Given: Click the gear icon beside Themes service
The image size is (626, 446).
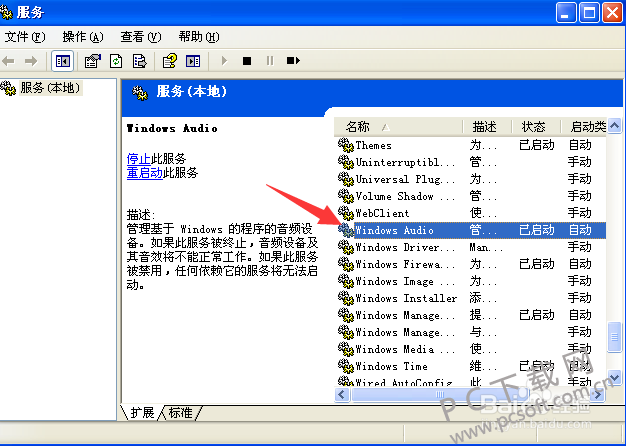Looking at the screenshot, I should (x=346, y=145).
